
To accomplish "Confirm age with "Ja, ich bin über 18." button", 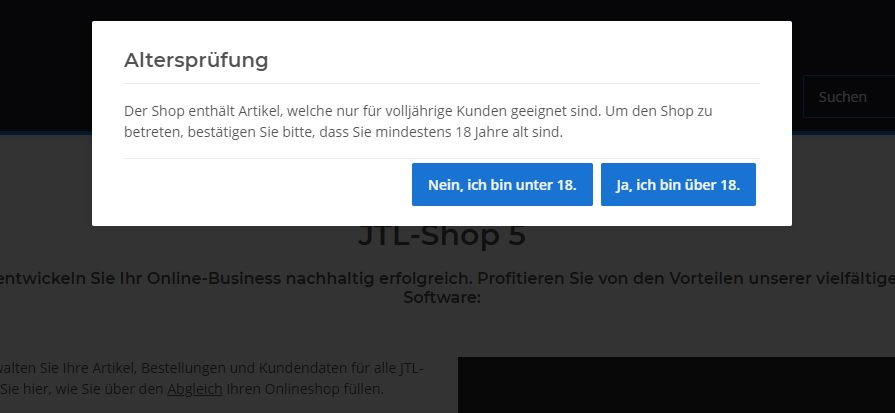I will (x=678, y=184).
